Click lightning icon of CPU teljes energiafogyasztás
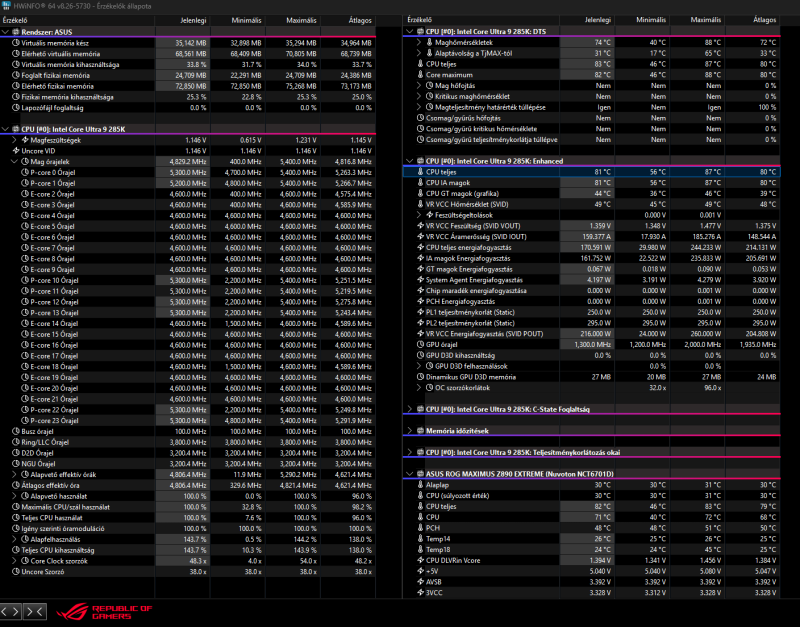Viewport: 800px width, 627px height. pos(420,247)
